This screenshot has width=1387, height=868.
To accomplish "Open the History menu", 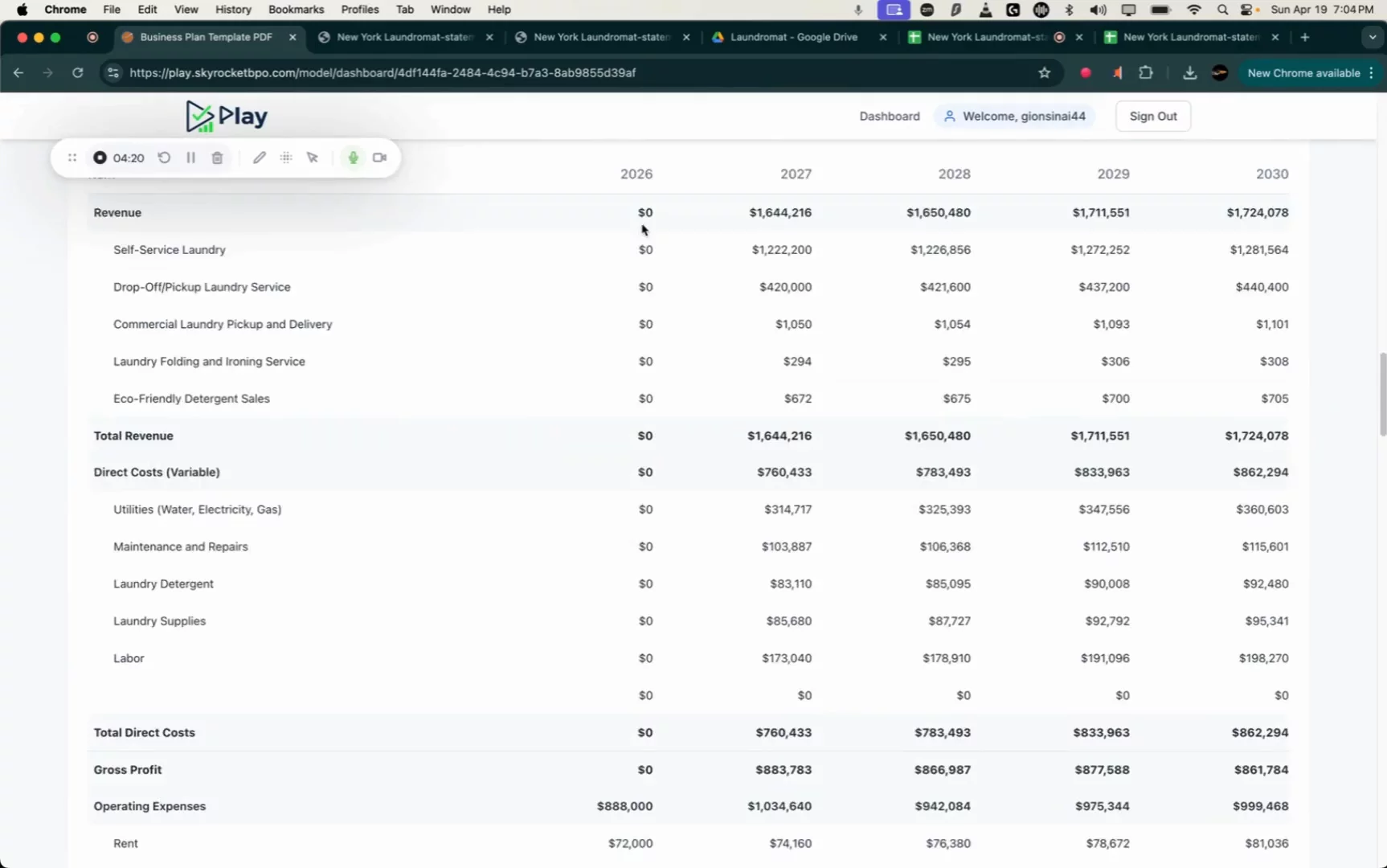I will 233,10.
